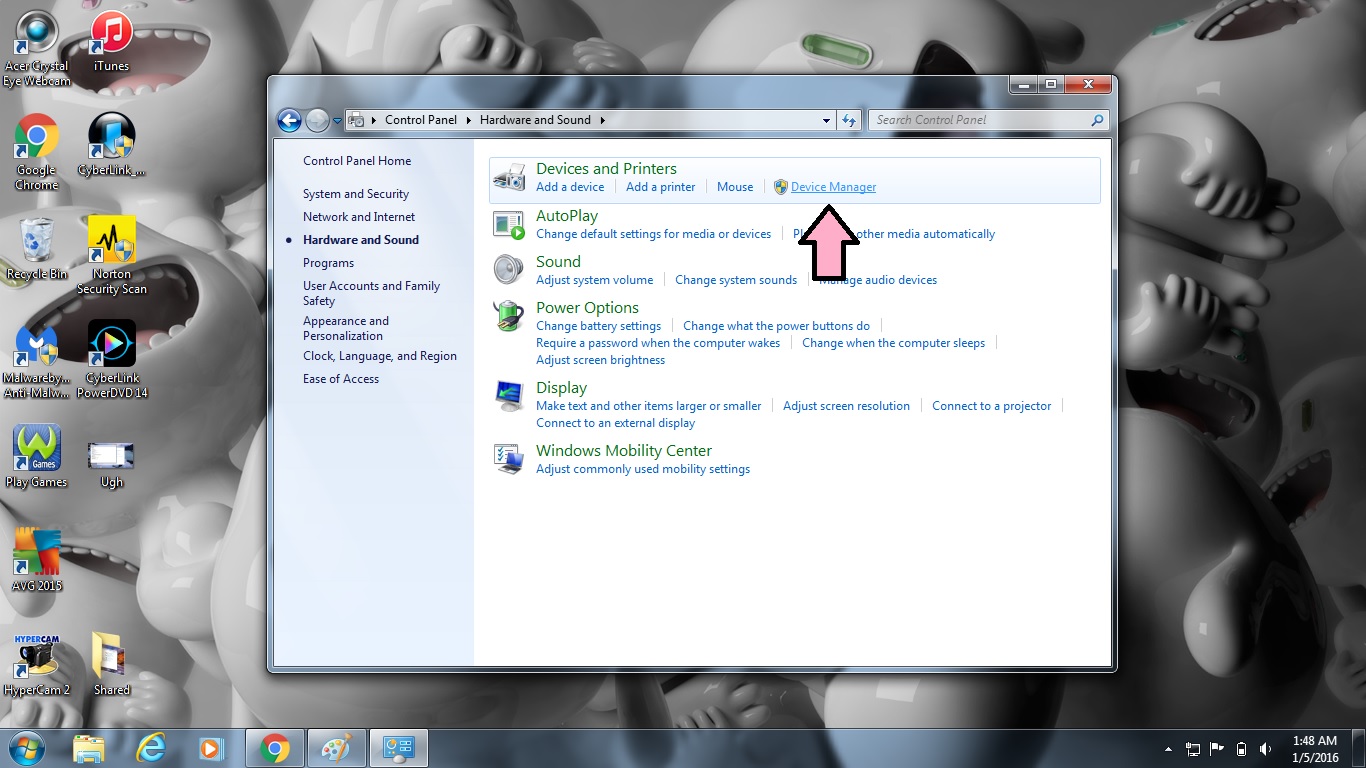Screen dimensions: 1366x768
Task: Select the HyperCam 2 desktop shortcut
Action: pos(37,665)
